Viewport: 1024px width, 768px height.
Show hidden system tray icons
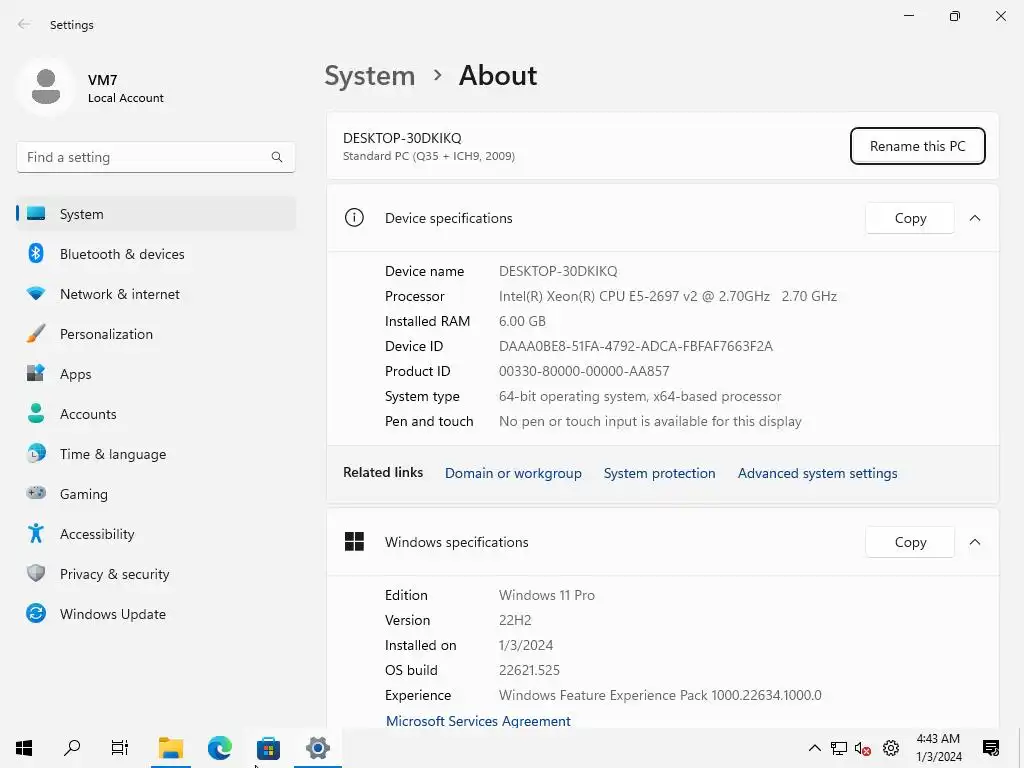pos(814,748)
